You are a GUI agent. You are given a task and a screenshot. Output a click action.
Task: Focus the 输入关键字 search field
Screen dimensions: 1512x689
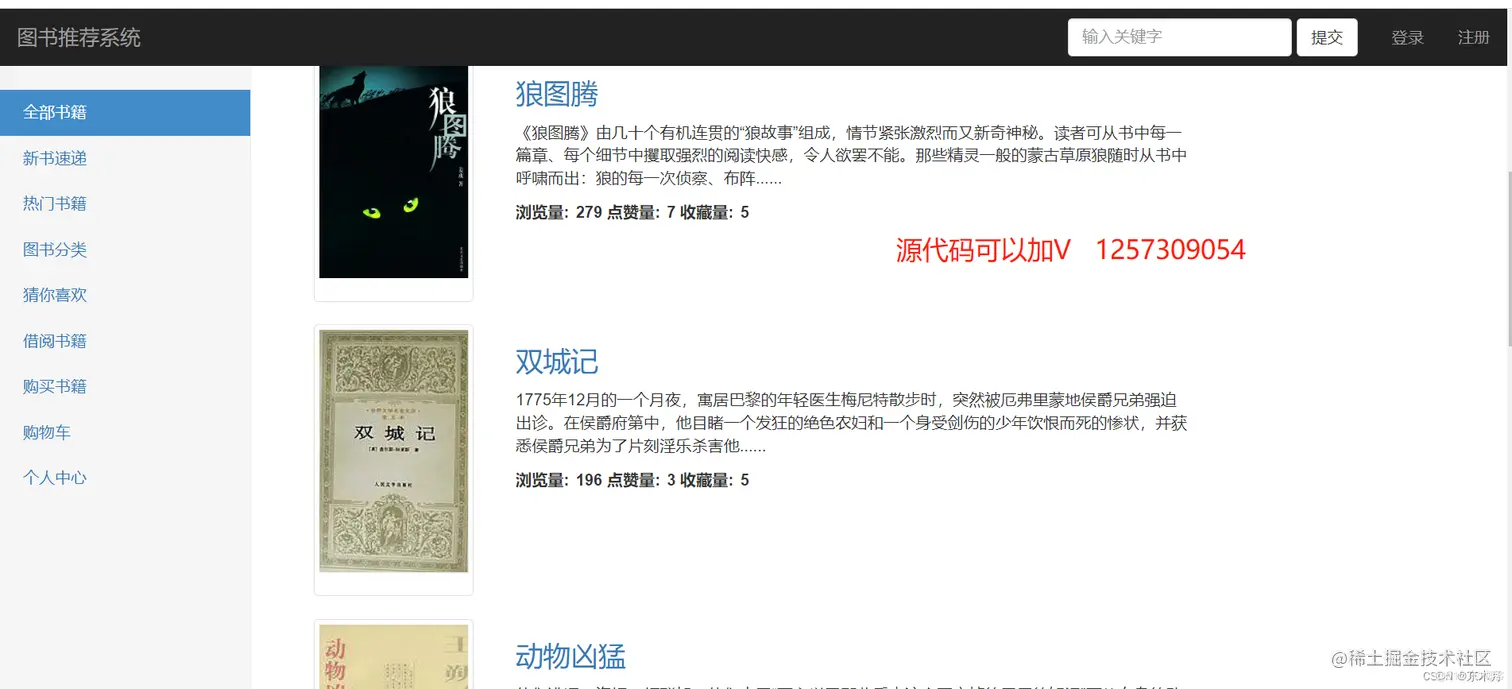[1179, 37]
